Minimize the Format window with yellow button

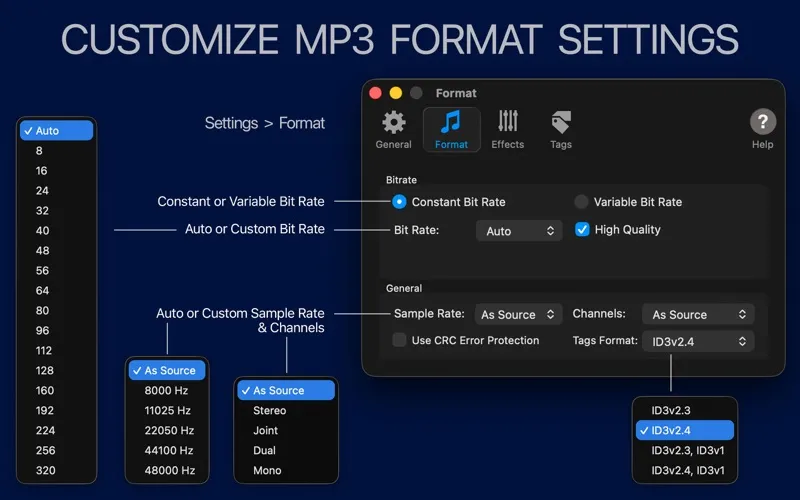(x=396, y=93)
